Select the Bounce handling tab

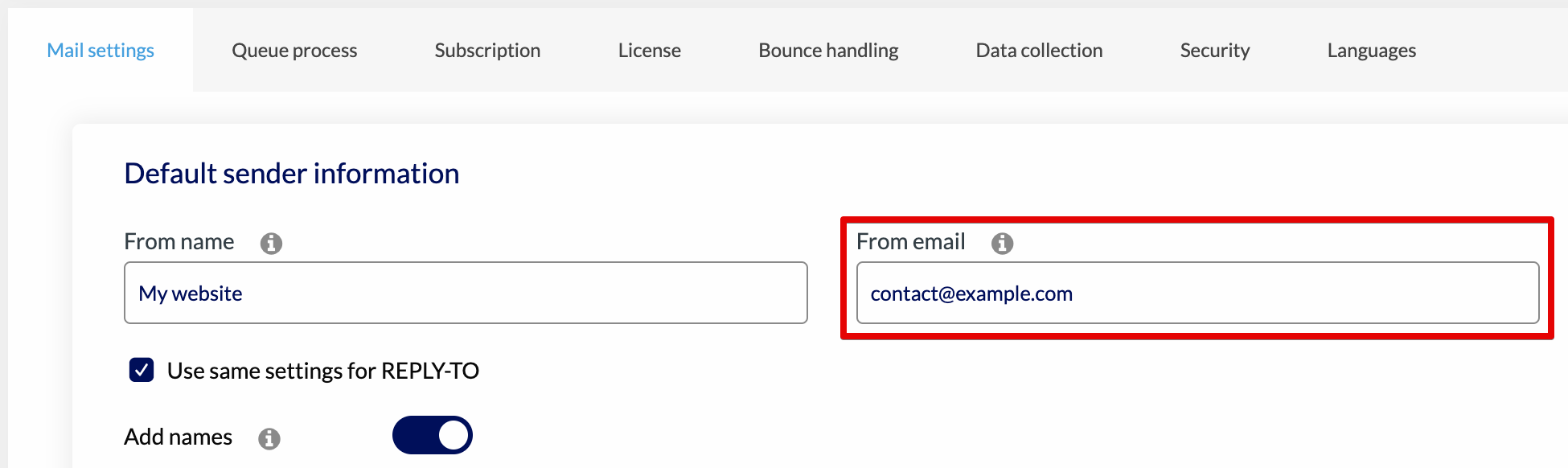(828, 50)
